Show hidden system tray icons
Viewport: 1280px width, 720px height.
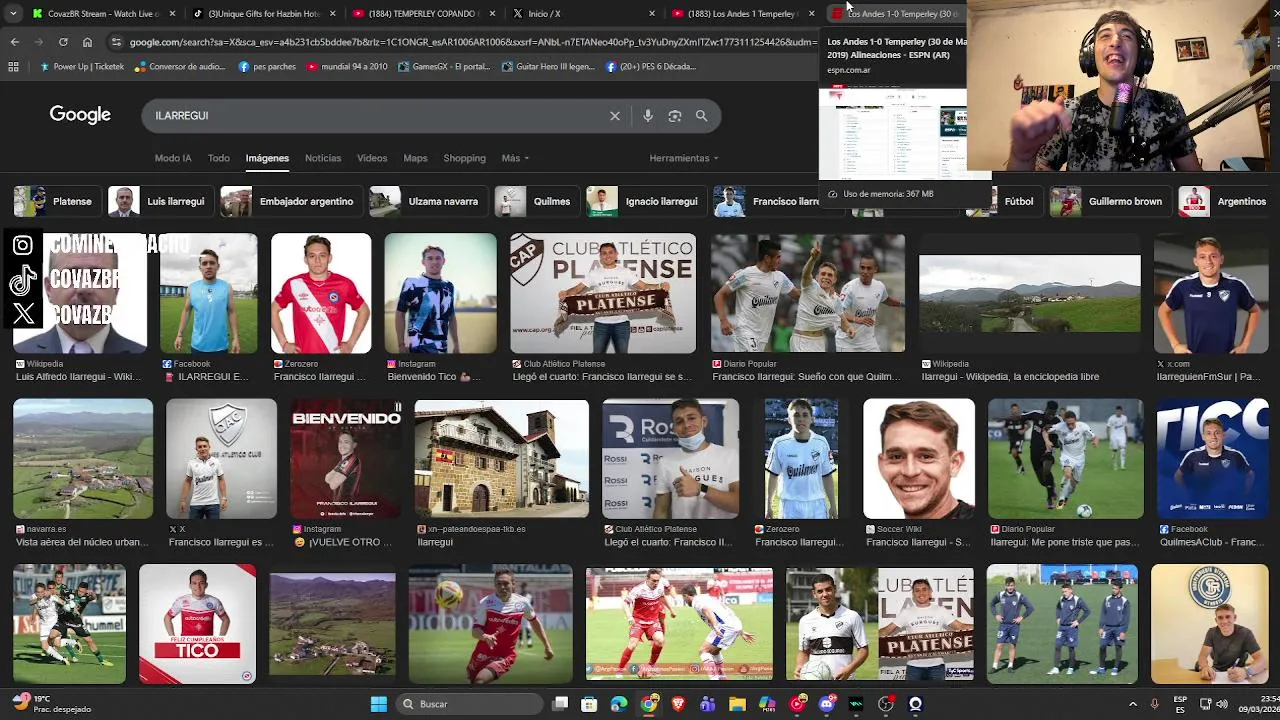(x=1132, y=704)
